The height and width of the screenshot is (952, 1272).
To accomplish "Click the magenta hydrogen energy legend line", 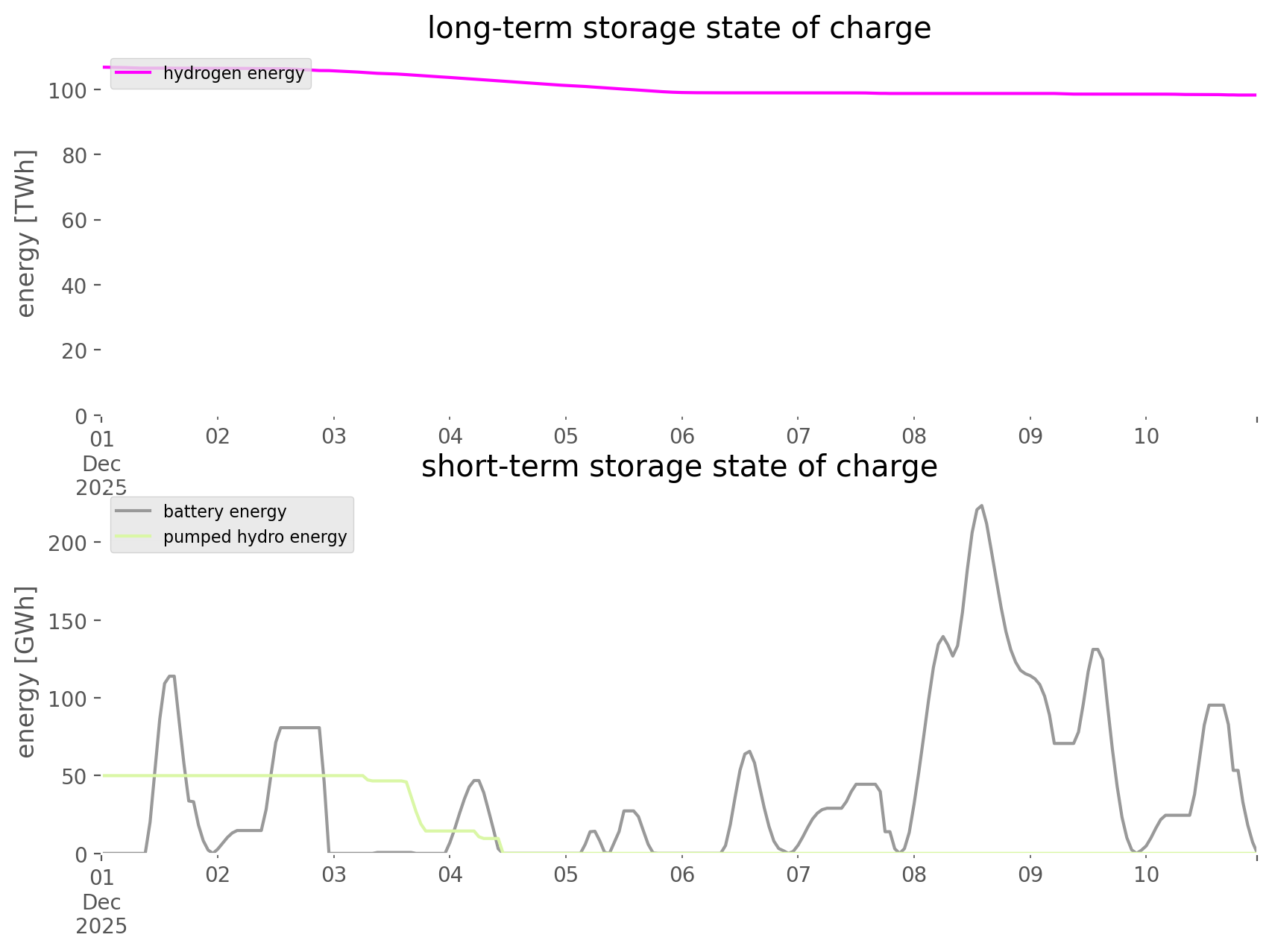I will [134, 73].
